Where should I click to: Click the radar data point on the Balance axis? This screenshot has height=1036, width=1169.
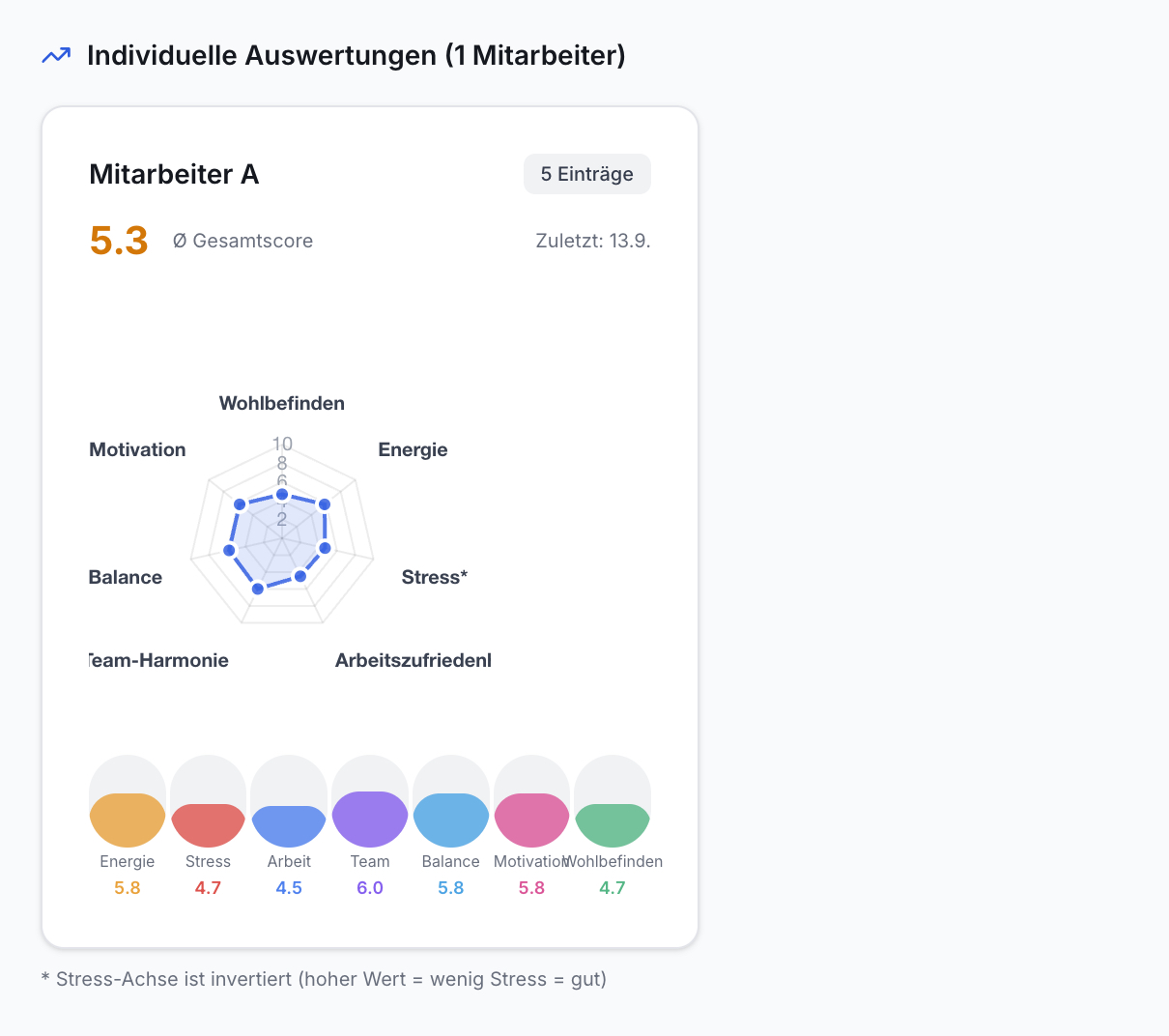click(x=229, y=550)
